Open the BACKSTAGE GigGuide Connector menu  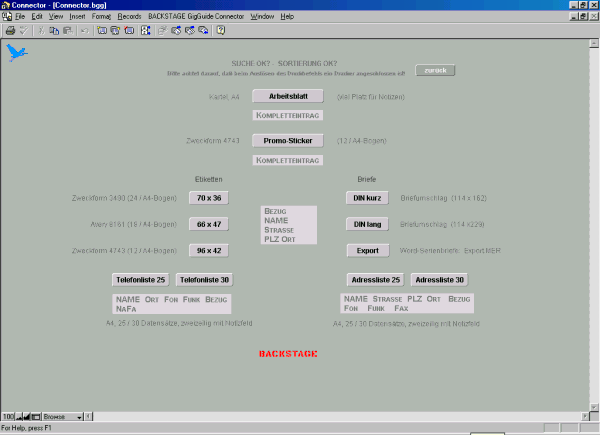point(196,17)
